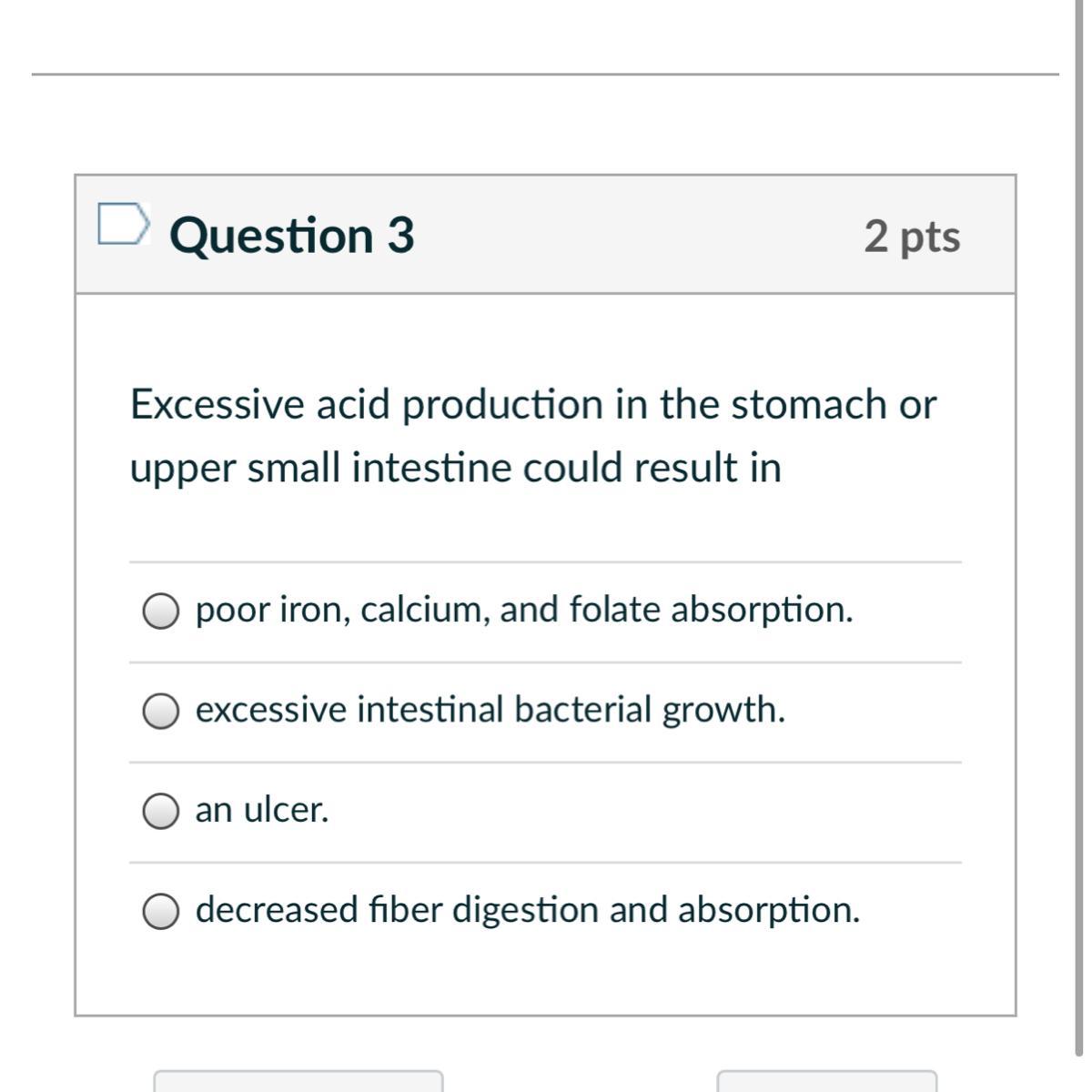Click the 'Question 3' heading
The height and width of the screenshot is (1092, 1092).
point(291,236)
